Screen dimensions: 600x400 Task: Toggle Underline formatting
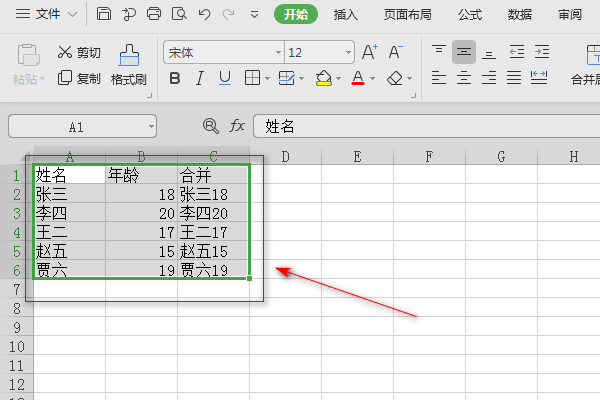225,78
